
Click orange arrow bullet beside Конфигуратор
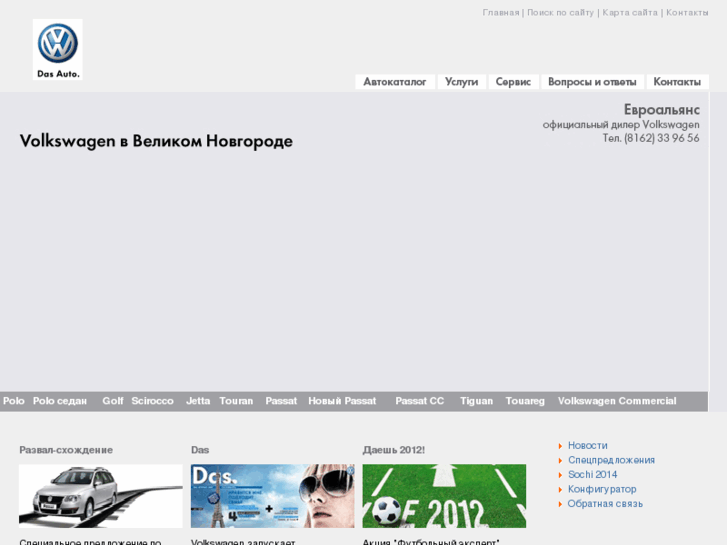point(560,489)
